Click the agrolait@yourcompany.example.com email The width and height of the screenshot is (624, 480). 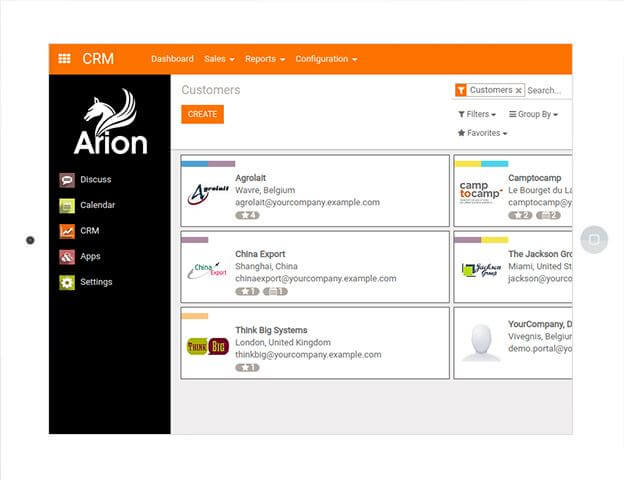[307, 203]
